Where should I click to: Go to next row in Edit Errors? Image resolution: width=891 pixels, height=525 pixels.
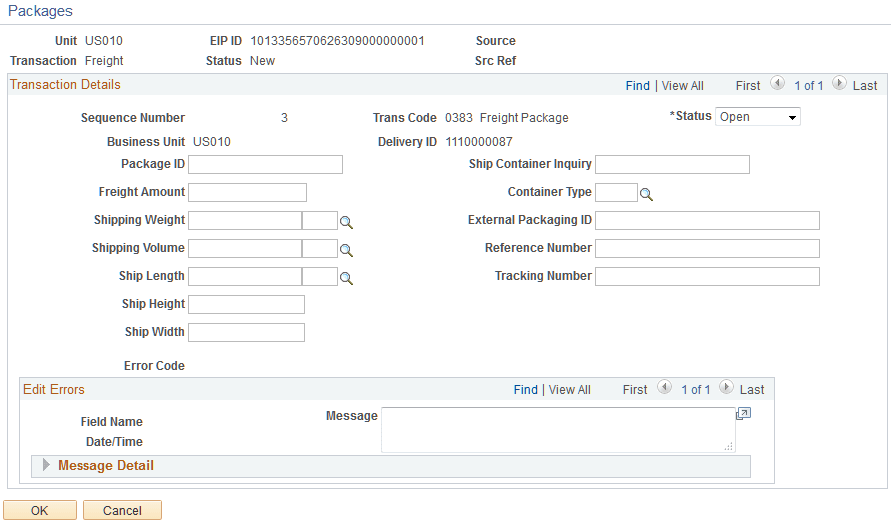726,388
